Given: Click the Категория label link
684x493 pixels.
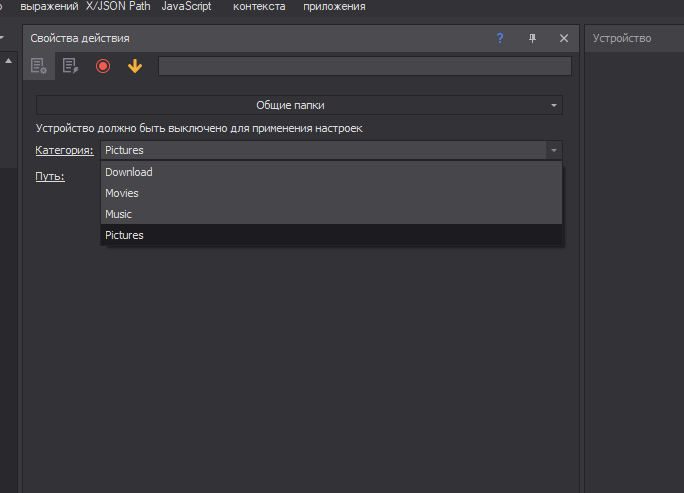Looking at the screenshot, I should point(65,150).
